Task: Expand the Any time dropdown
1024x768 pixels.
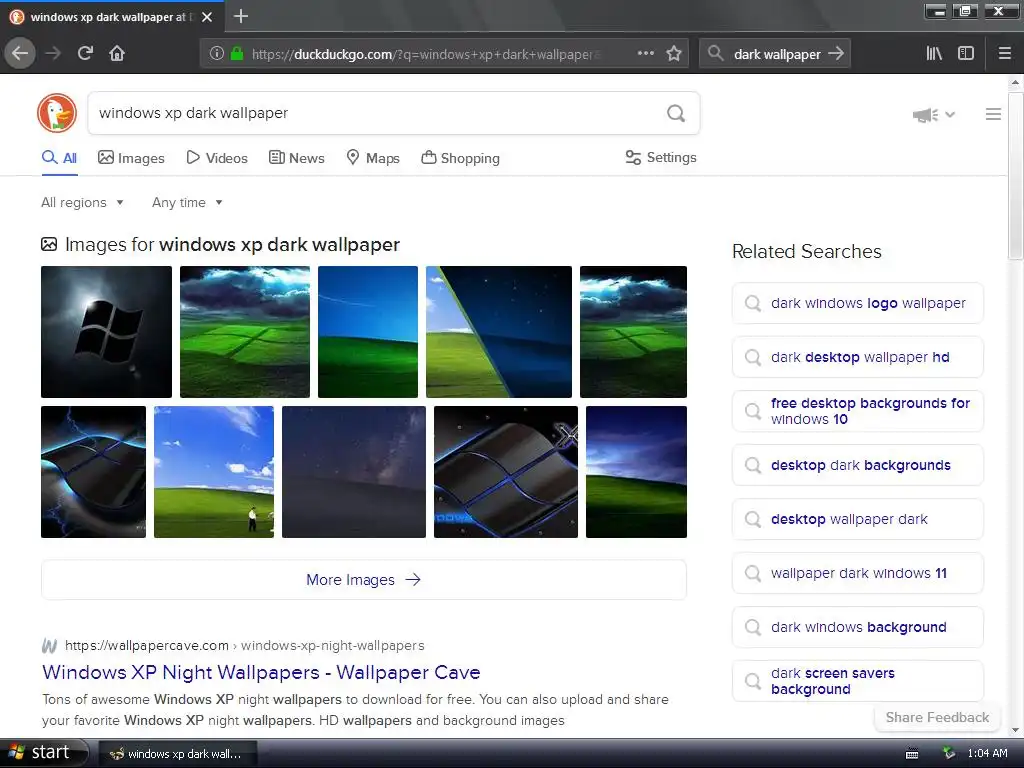Action: pos(187,202)
